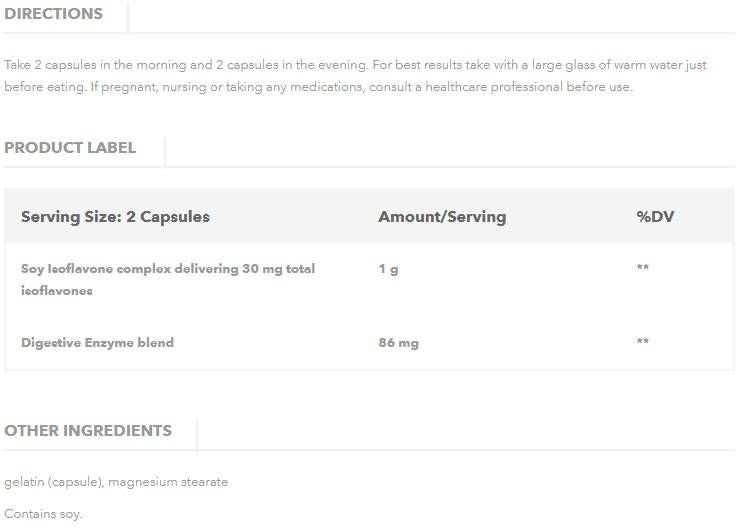The height and width of the screenshot is (530, 747).
Task: Click the "Serving Size: 2 Capsules" column header
Action: tap(115, 217)
